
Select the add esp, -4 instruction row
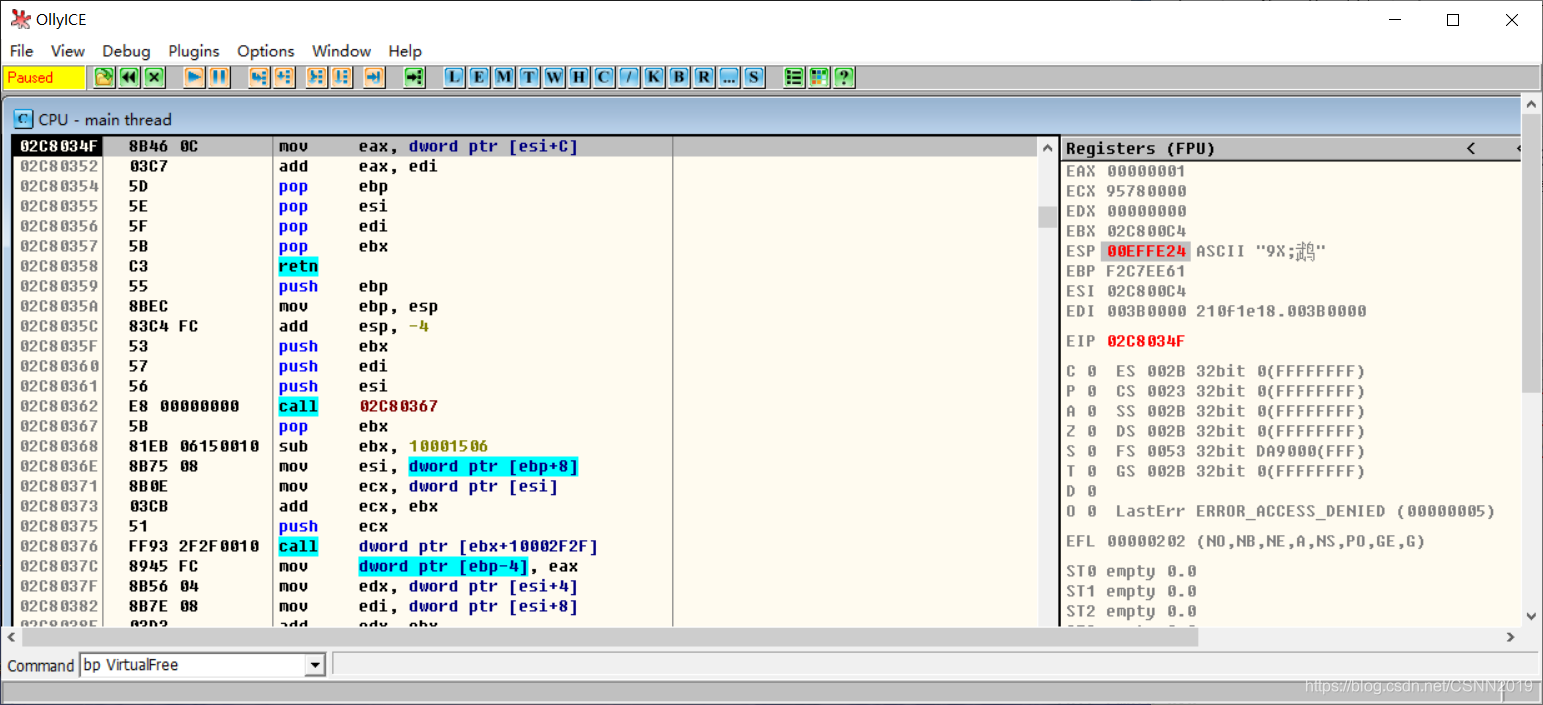click(526, 327)
